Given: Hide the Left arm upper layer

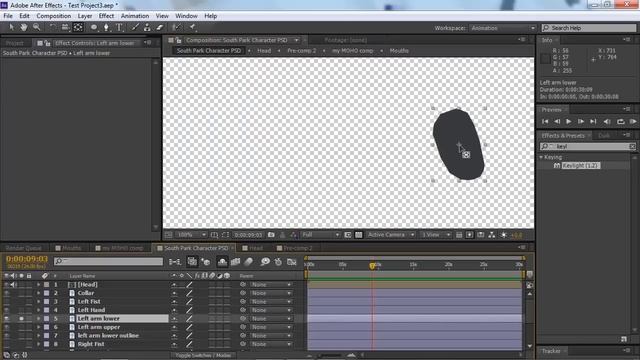Looking at the screenshot, I should click(7, 327).
